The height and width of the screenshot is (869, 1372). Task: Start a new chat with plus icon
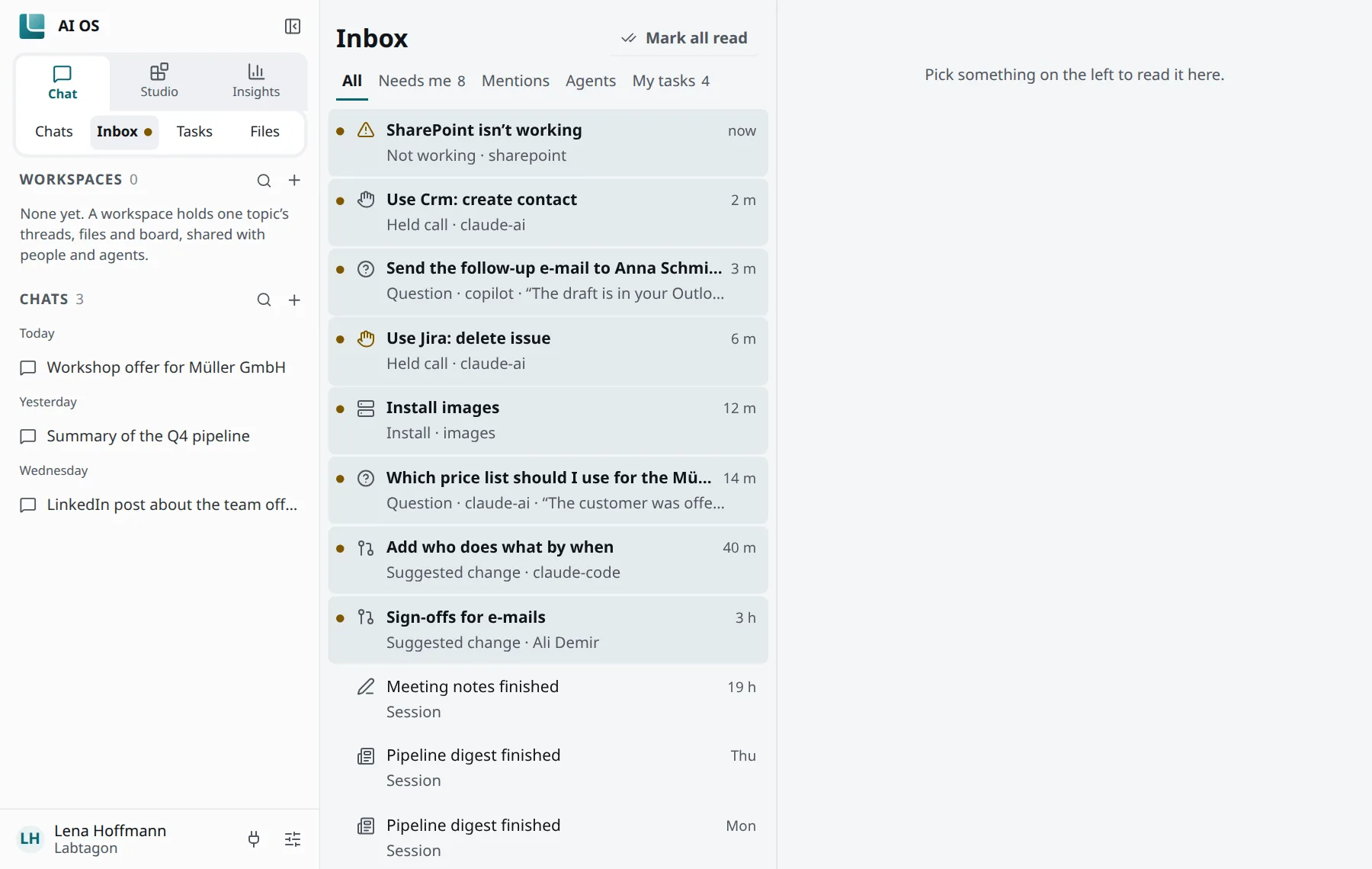tap(294, 300)
